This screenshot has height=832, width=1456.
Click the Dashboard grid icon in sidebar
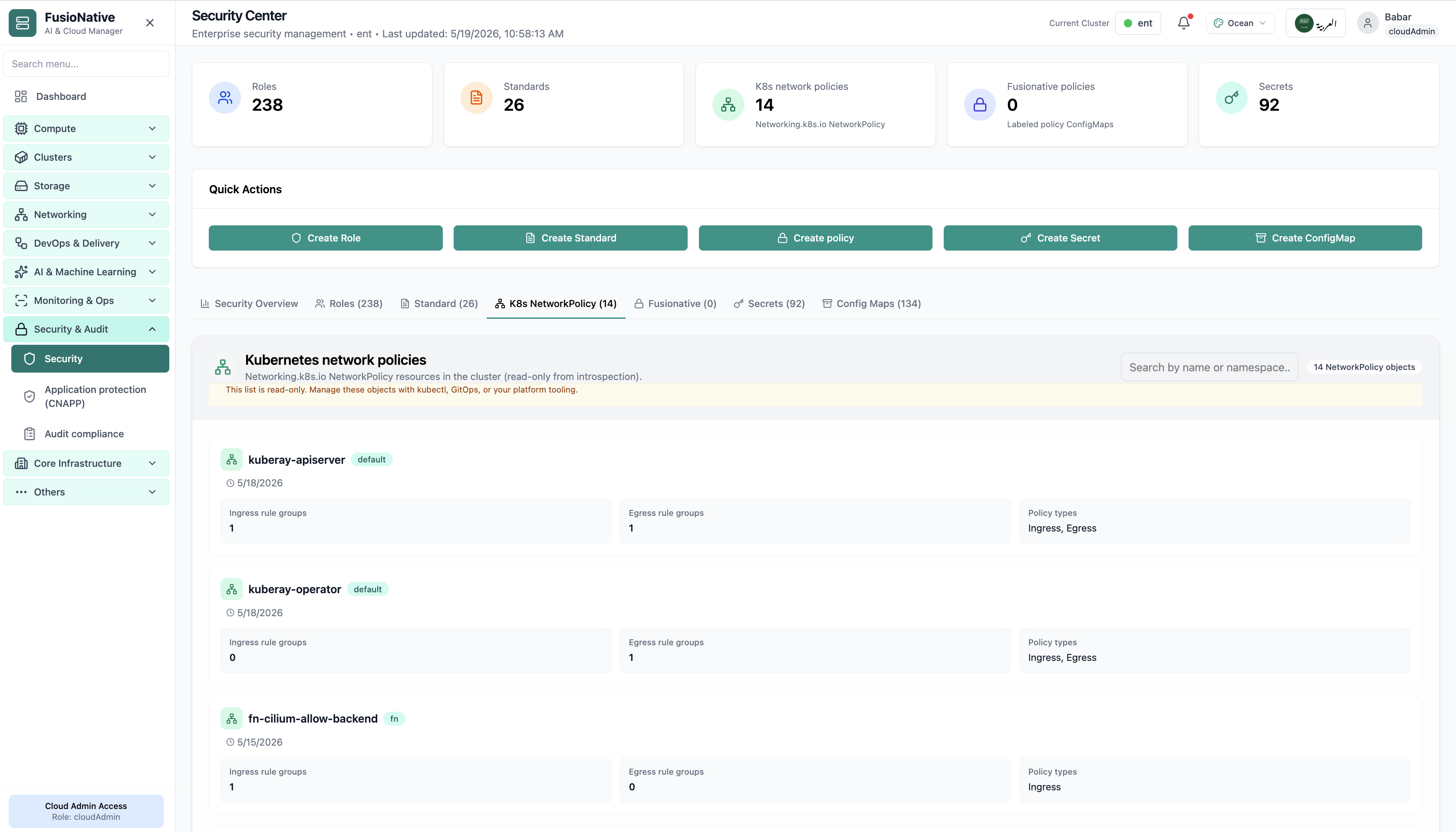[x=21, y=96]
